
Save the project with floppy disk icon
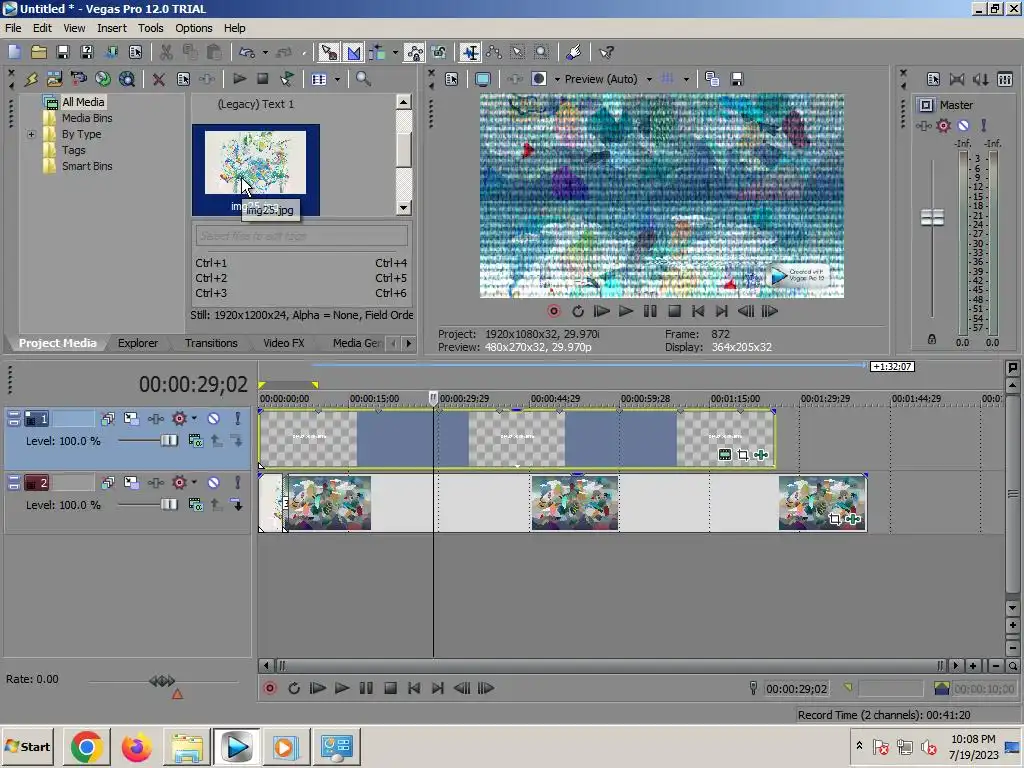tap(63, 52)
